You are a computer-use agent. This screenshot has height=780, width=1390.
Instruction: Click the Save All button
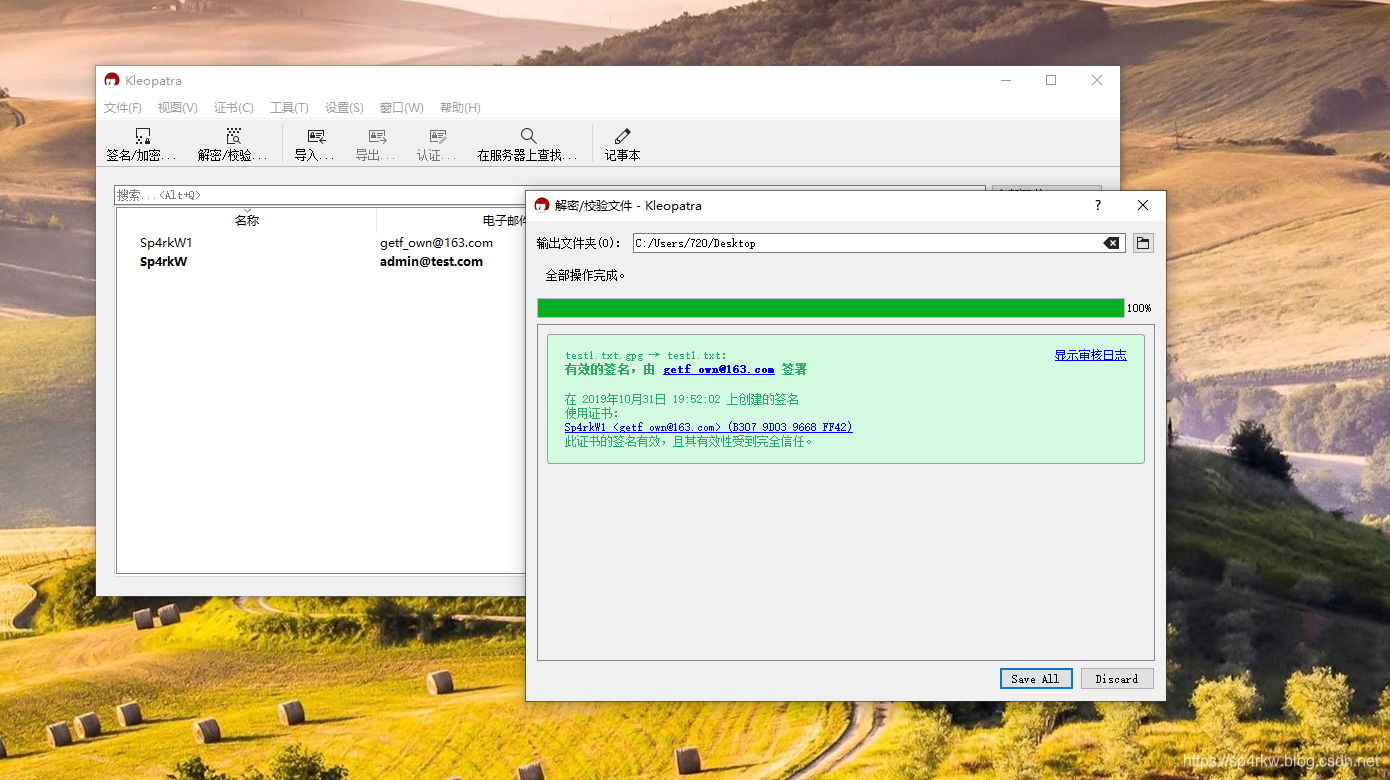pyautogui.click(x=1036, y=679)
